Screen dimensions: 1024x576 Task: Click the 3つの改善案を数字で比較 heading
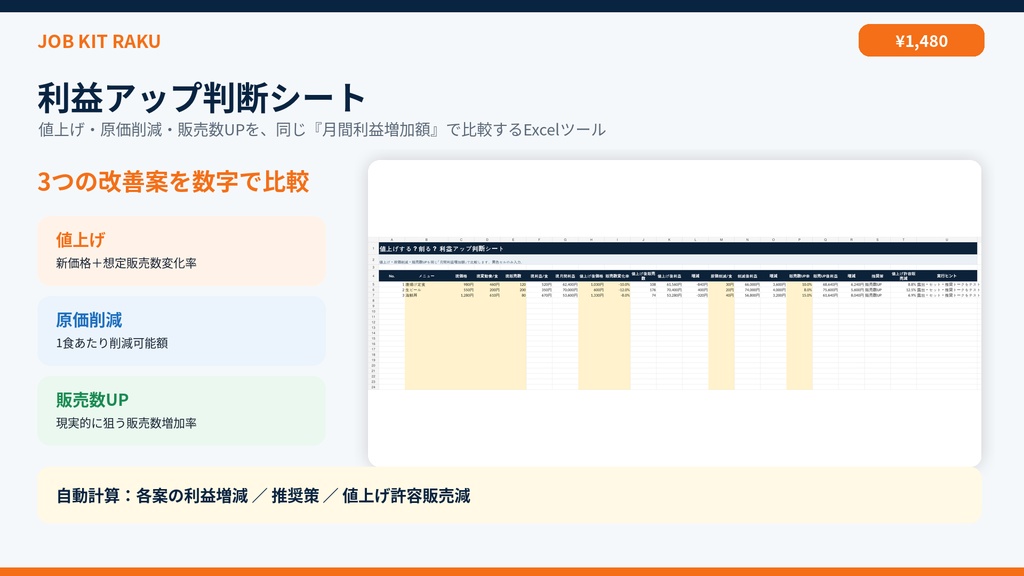[173, 182]
